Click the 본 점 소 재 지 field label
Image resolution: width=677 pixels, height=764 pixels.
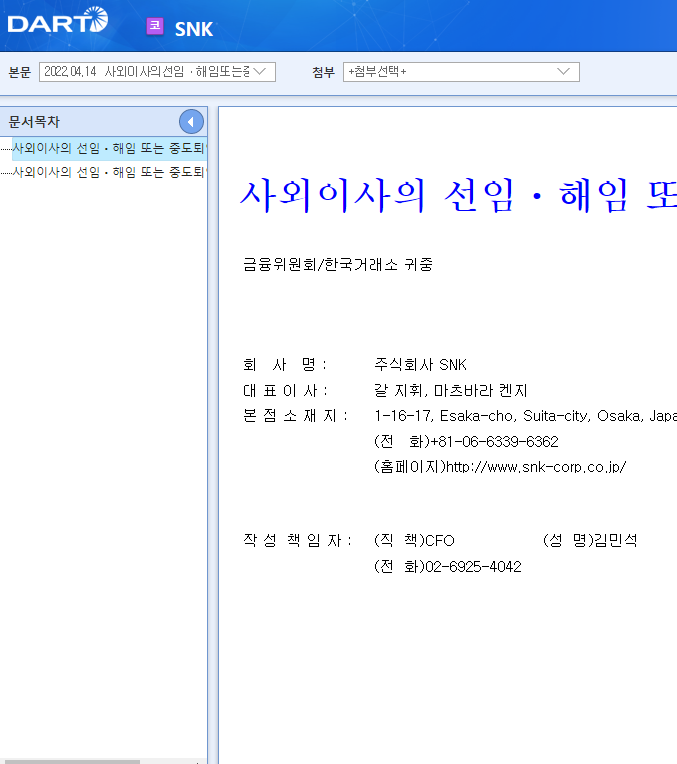[295, 416]
